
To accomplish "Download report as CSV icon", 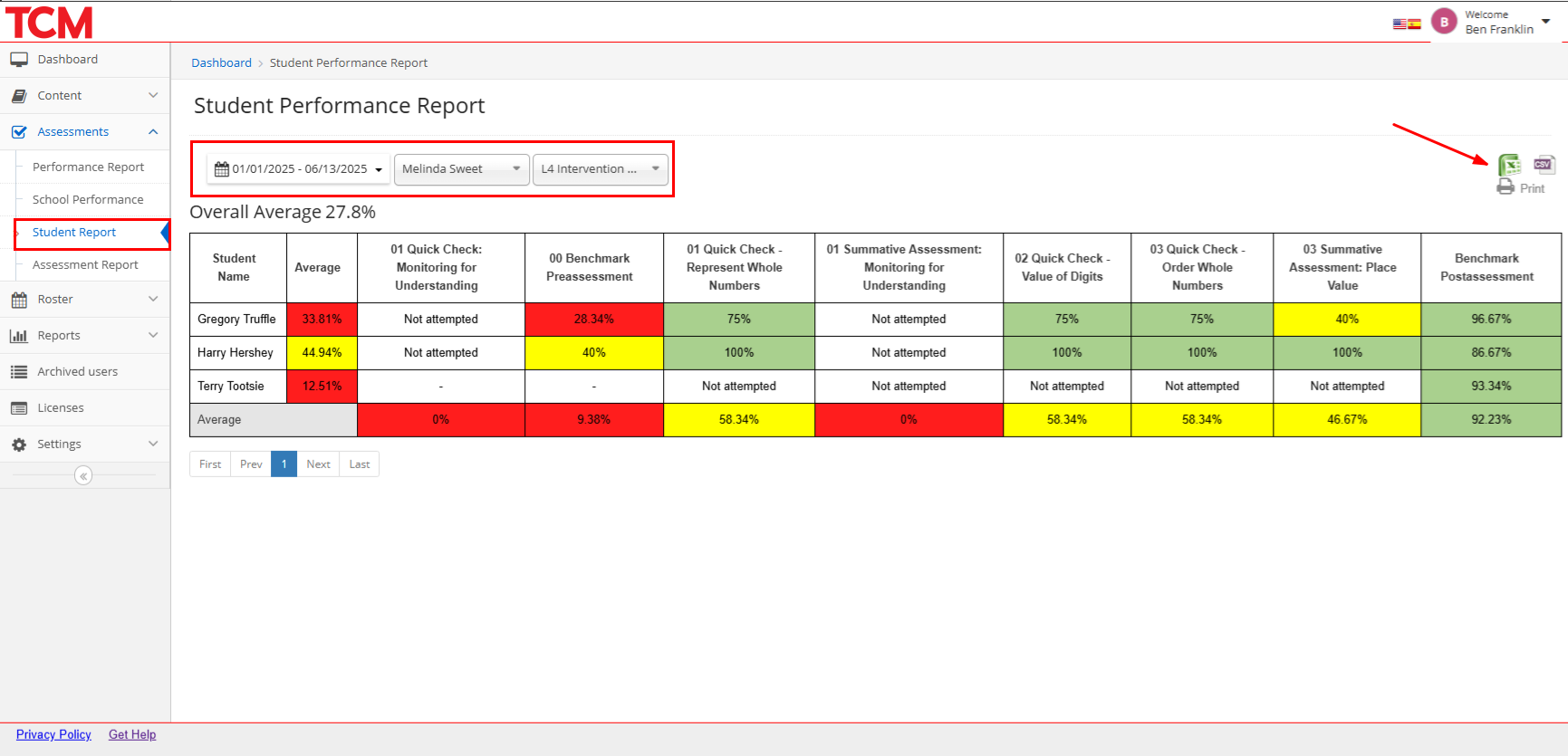I will pyautogui.click(x=1544, y=164).
